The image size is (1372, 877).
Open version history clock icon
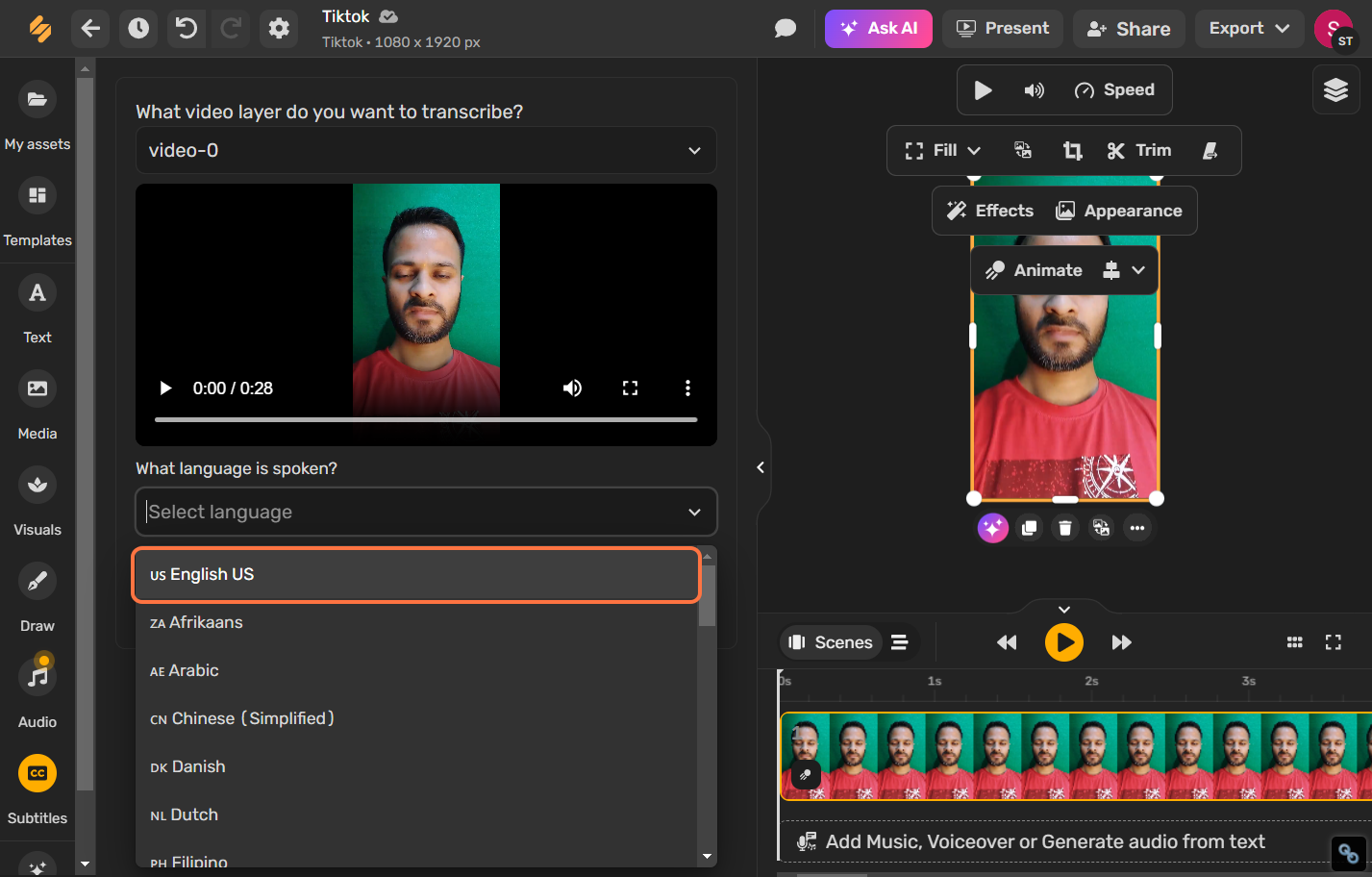[x=138, y=29]
